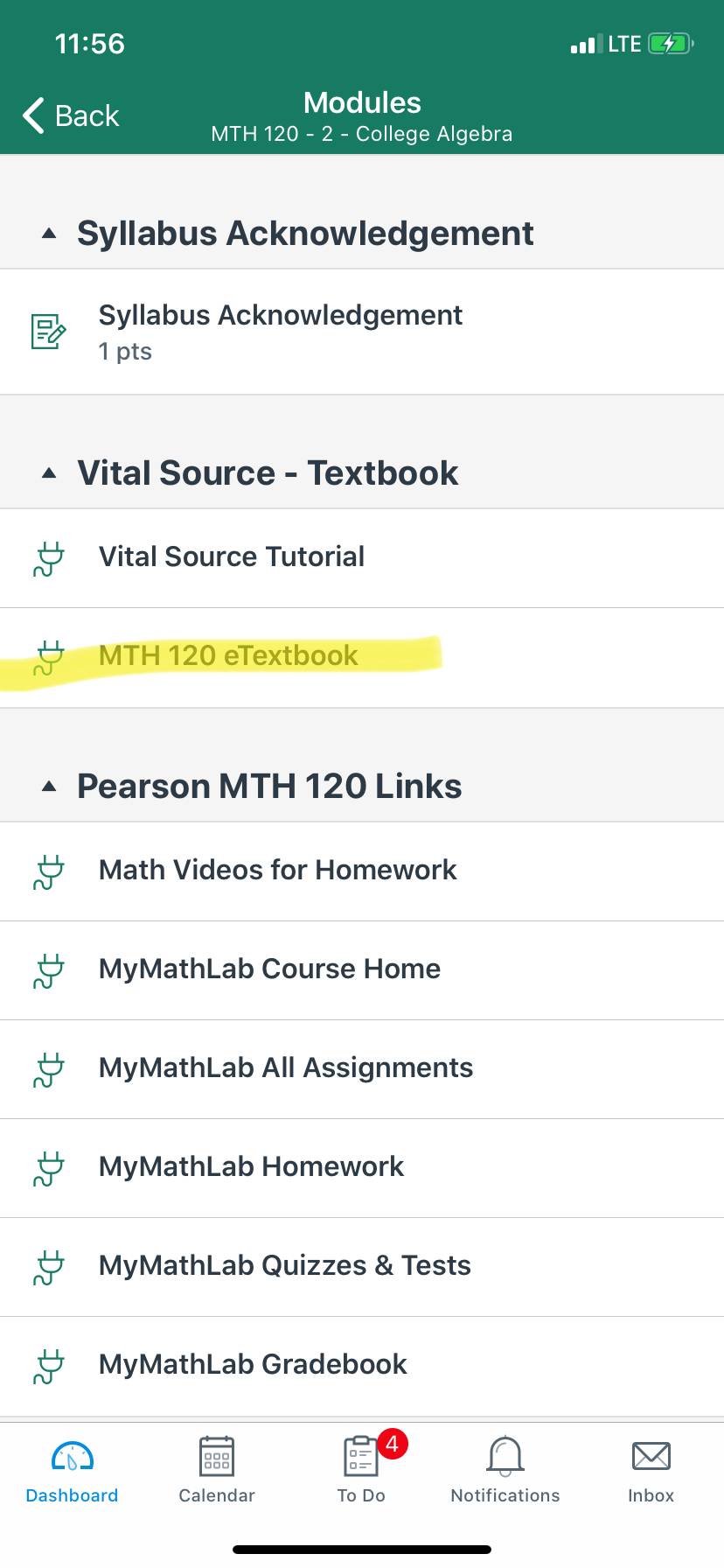Screen dimensions: 724x1568
Task: Collapse the Pearson MTH 120 Links module
Action: (x=49, y=787)
